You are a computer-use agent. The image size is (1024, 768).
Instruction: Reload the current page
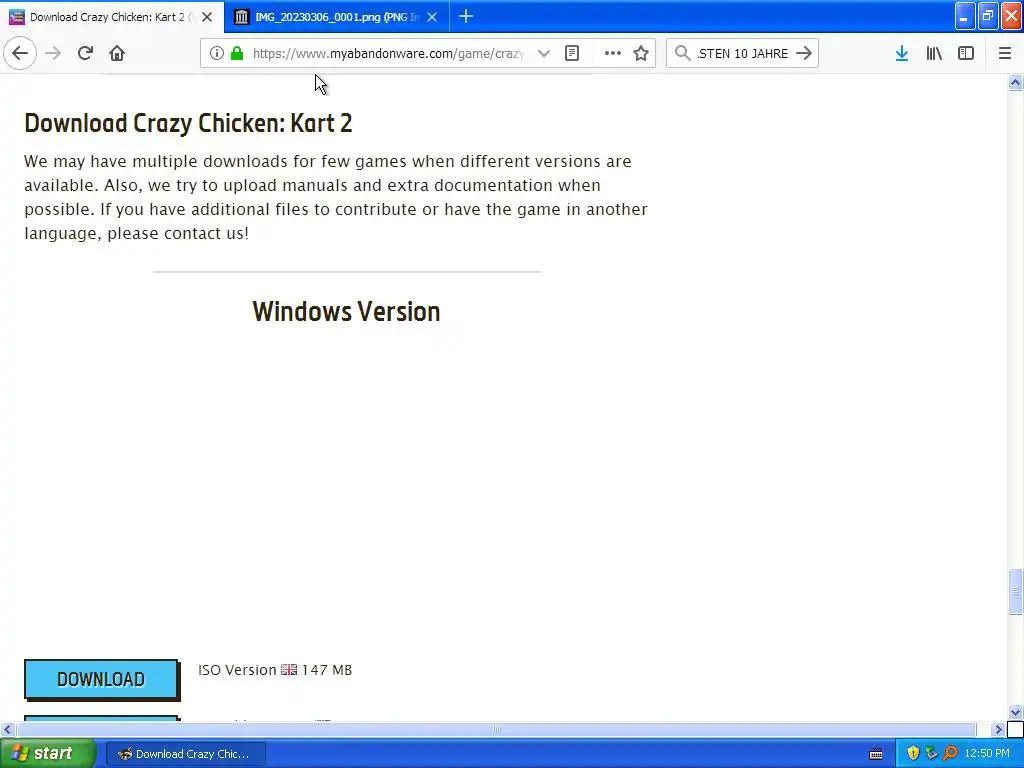pyautogui.click(x=85, y=53)
